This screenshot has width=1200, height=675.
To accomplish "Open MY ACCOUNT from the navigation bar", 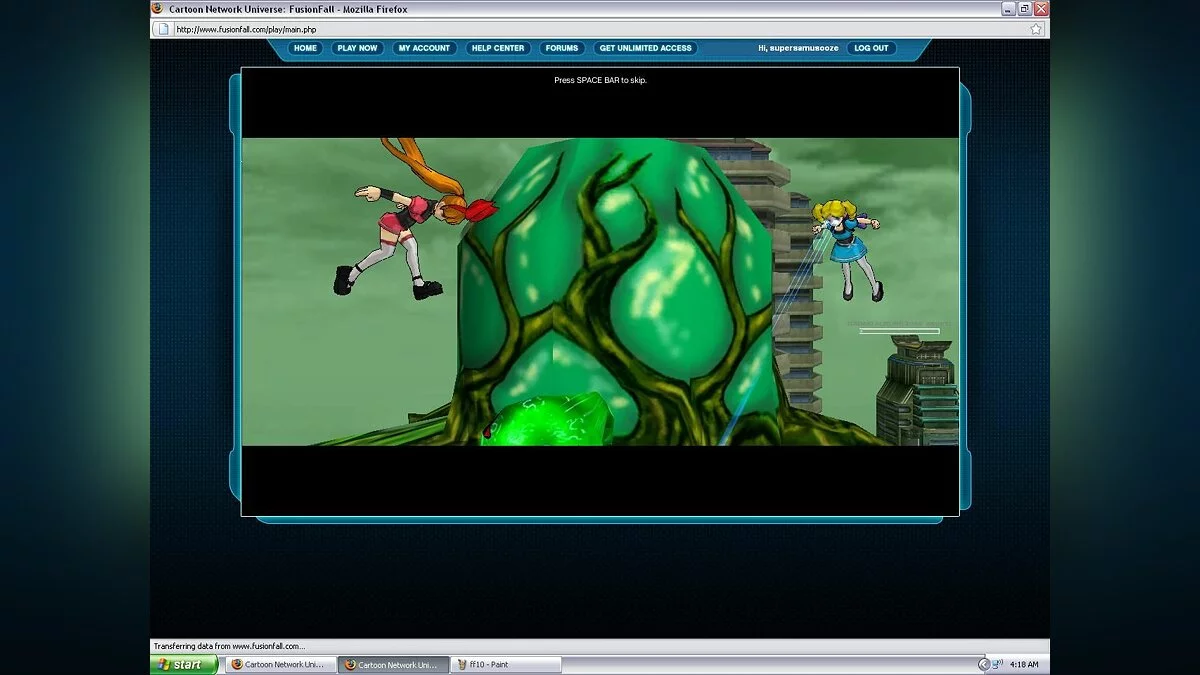I will point(424,48).
